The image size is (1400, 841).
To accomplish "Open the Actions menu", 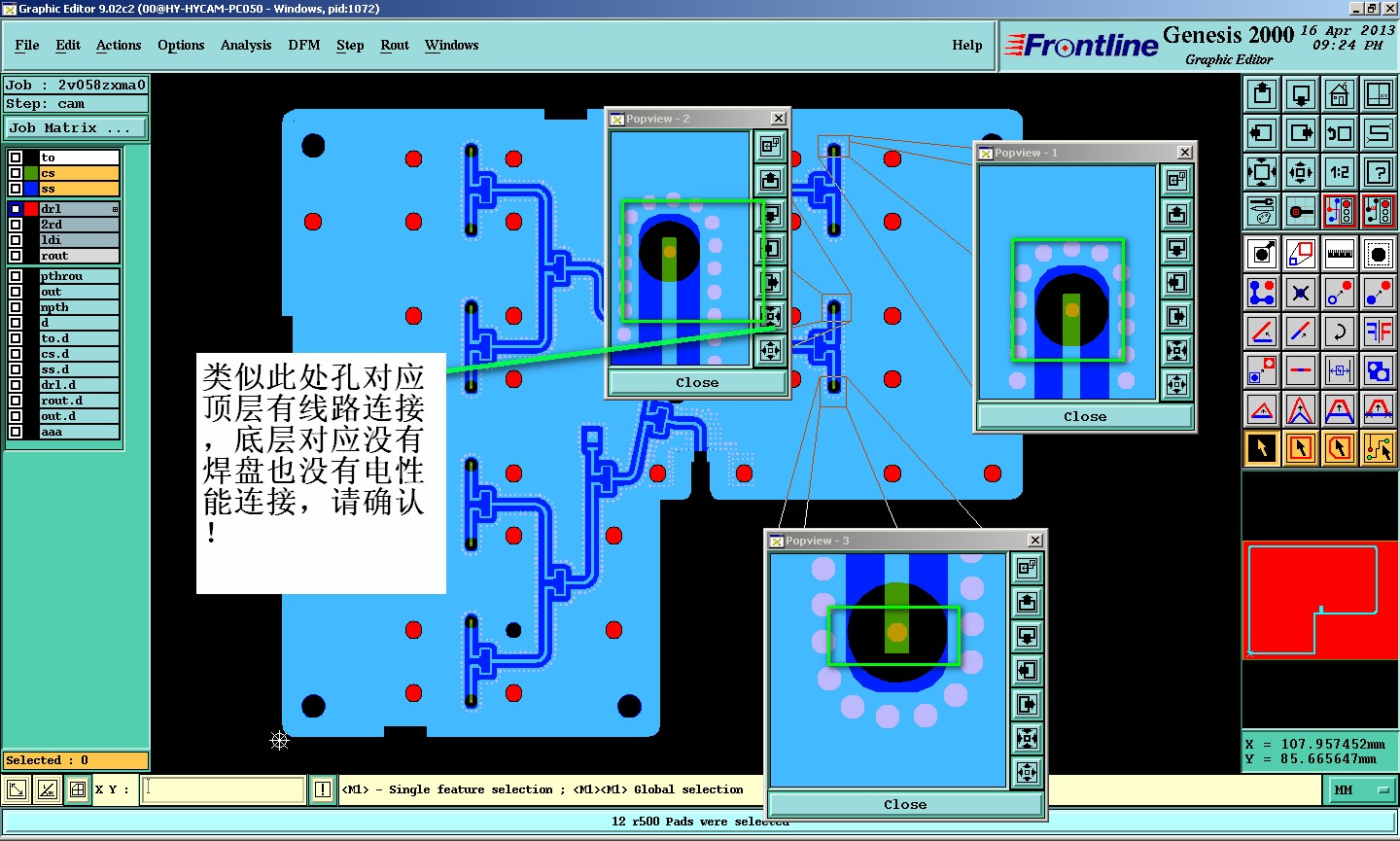I will pyautogui.click(x=119, y=46).
